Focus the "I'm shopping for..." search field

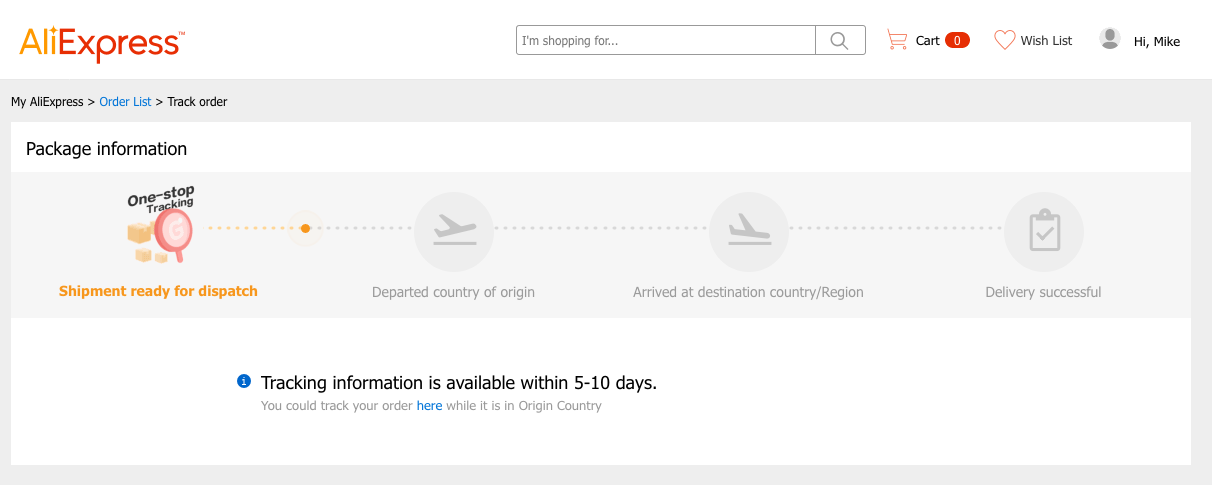[666, 40]
